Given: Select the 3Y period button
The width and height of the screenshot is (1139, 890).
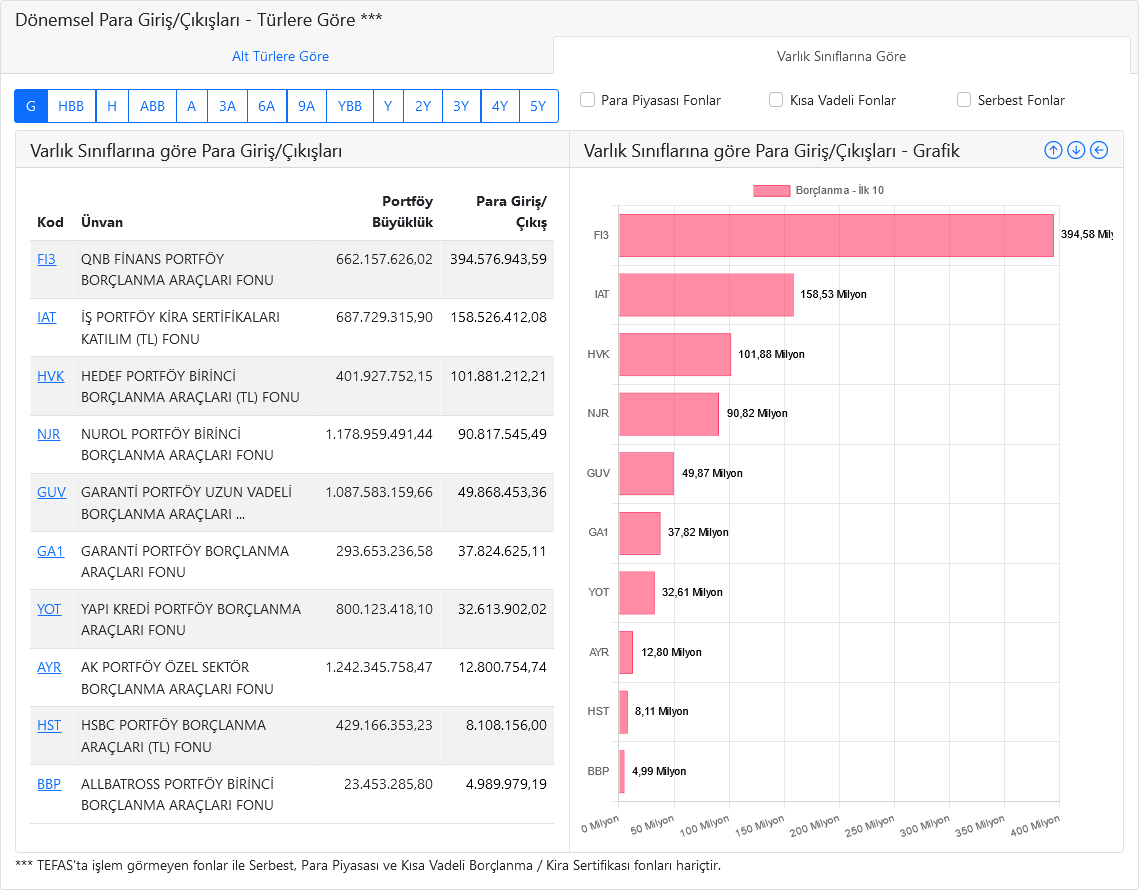Looking at the screenshot, I should pyautogui.click(x=461, y=106).
